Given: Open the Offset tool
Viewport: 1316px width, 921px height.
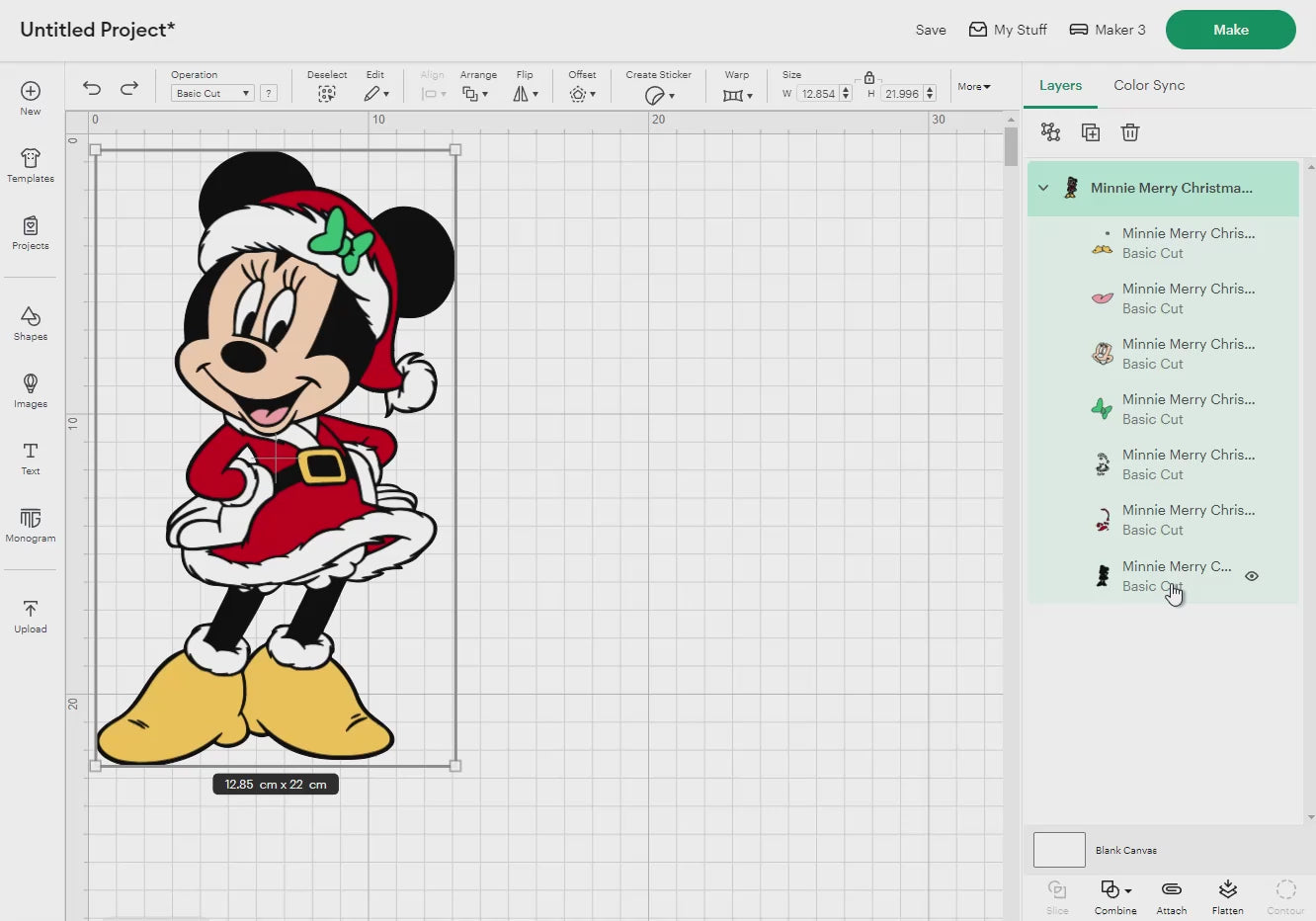Looking at the screenshot, I should pos(582,94).
